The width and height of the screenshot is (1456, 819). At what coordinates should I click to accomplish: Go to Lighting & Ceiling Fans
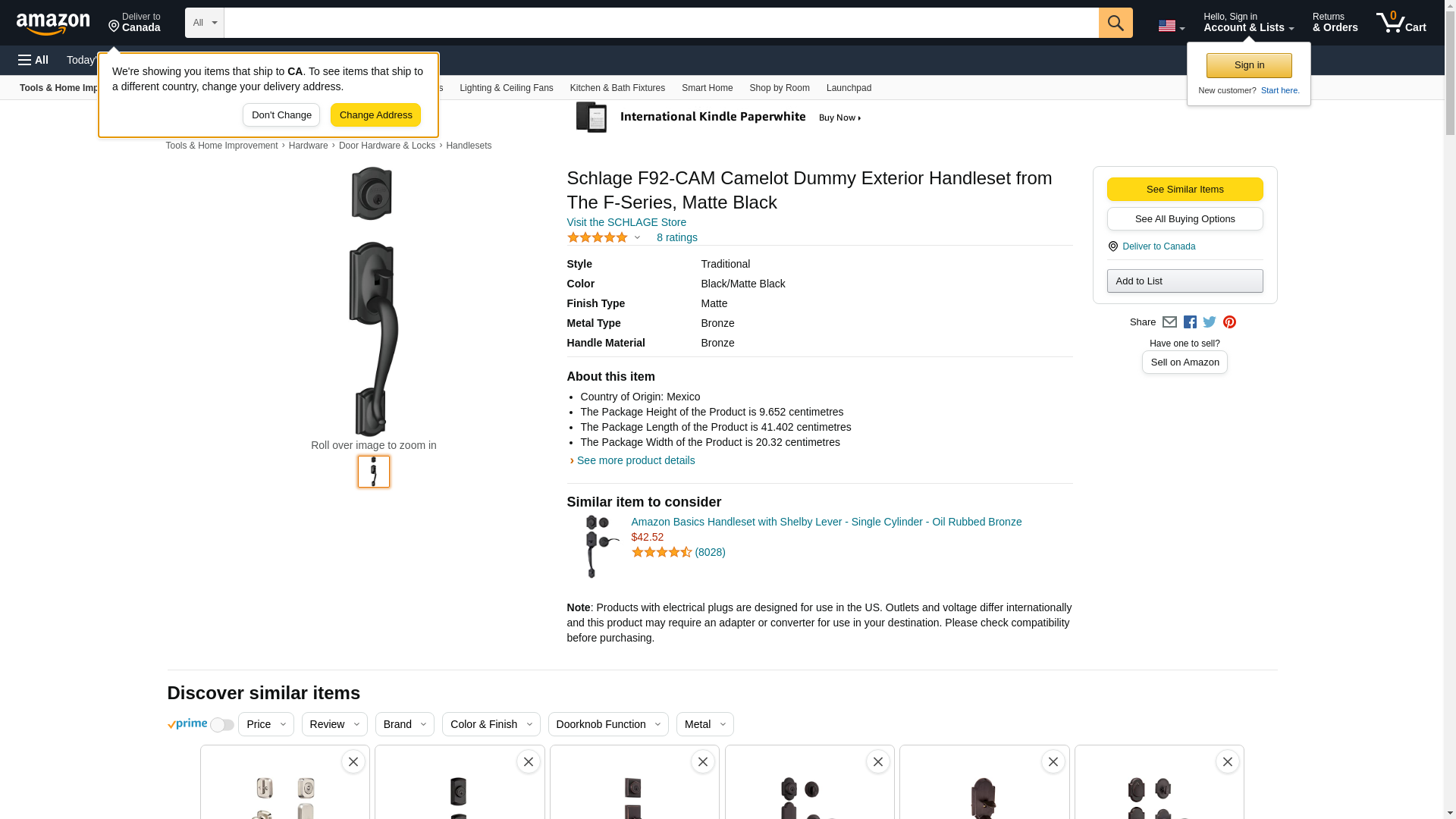[506, 88]
